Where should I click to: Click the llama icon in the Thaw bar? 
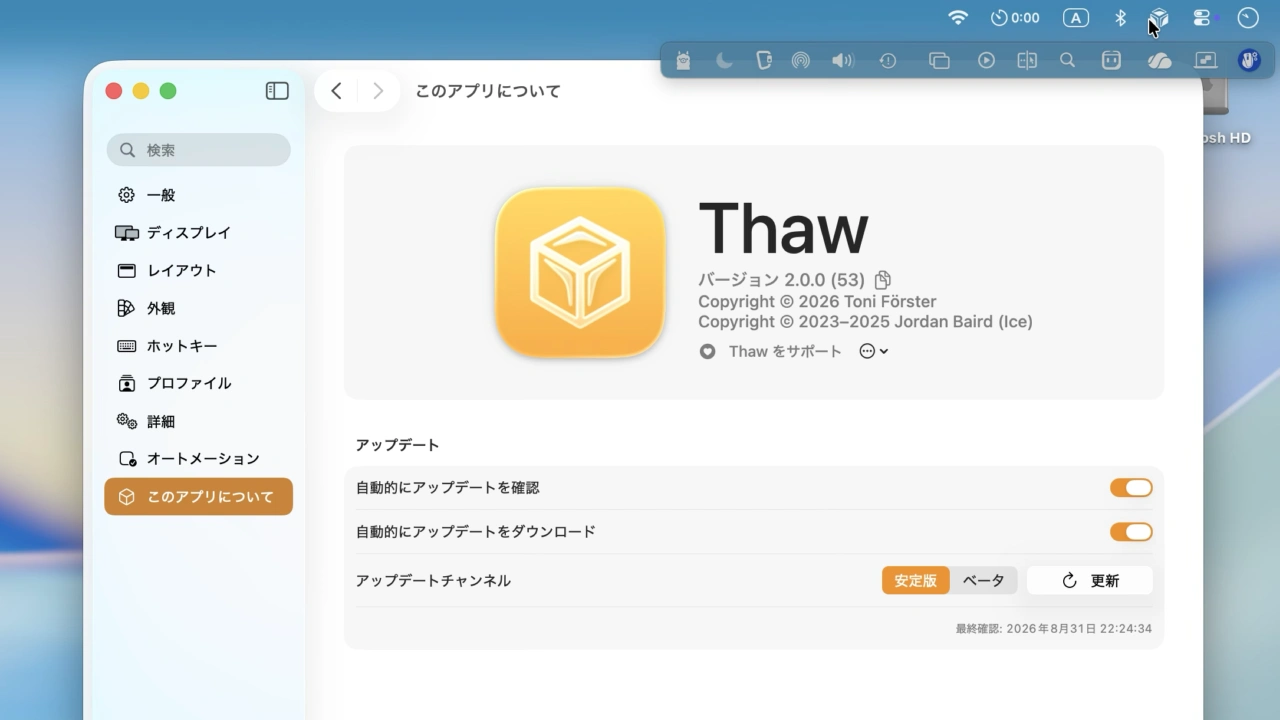pos(683,60)
